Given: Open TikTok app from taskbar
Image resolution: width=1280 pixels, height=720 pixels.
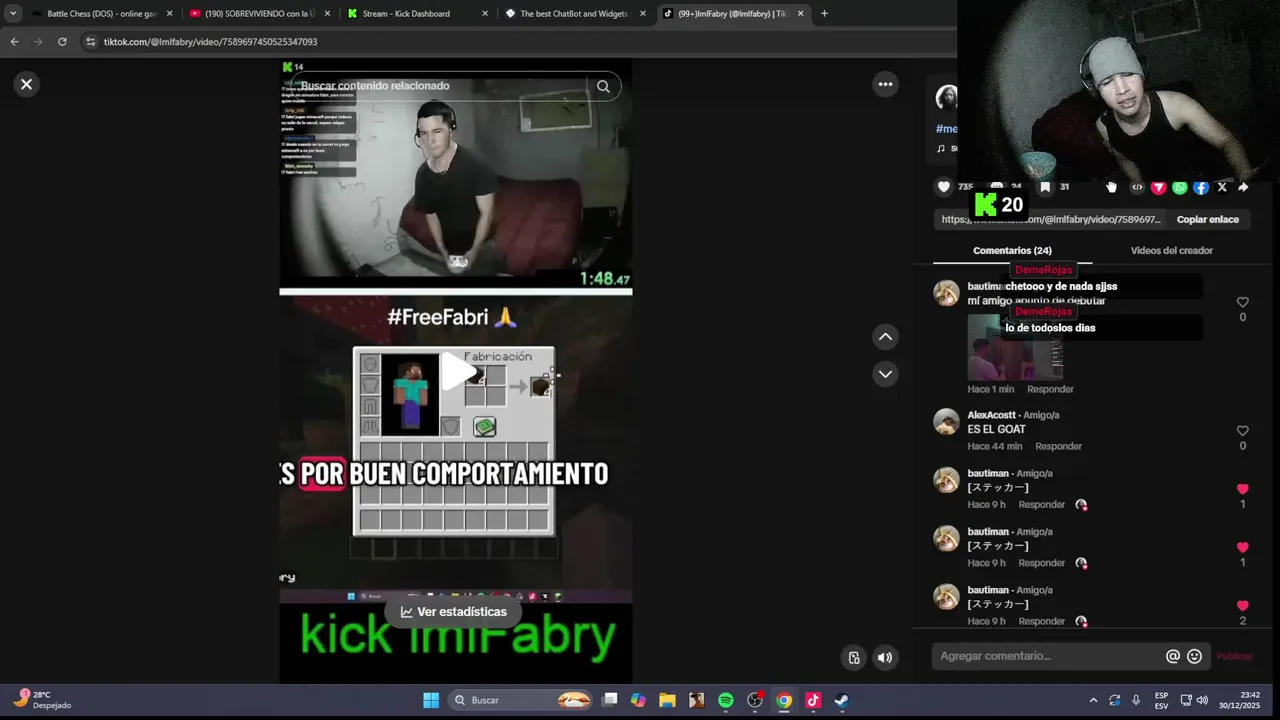Looking at the screenshot, I should (813, 700).
